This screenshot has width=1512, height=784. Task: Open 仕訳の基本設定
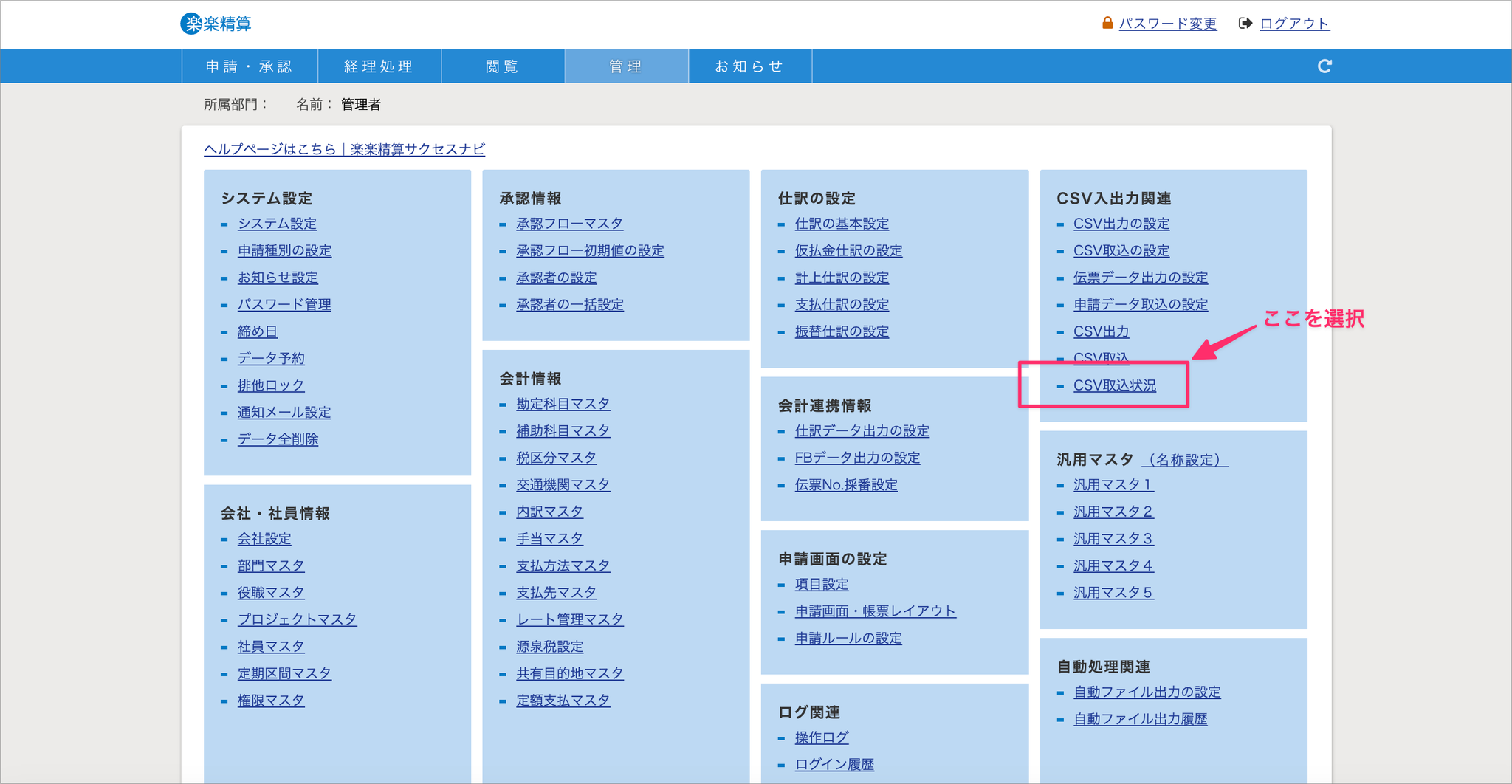(x=842, y=224)
